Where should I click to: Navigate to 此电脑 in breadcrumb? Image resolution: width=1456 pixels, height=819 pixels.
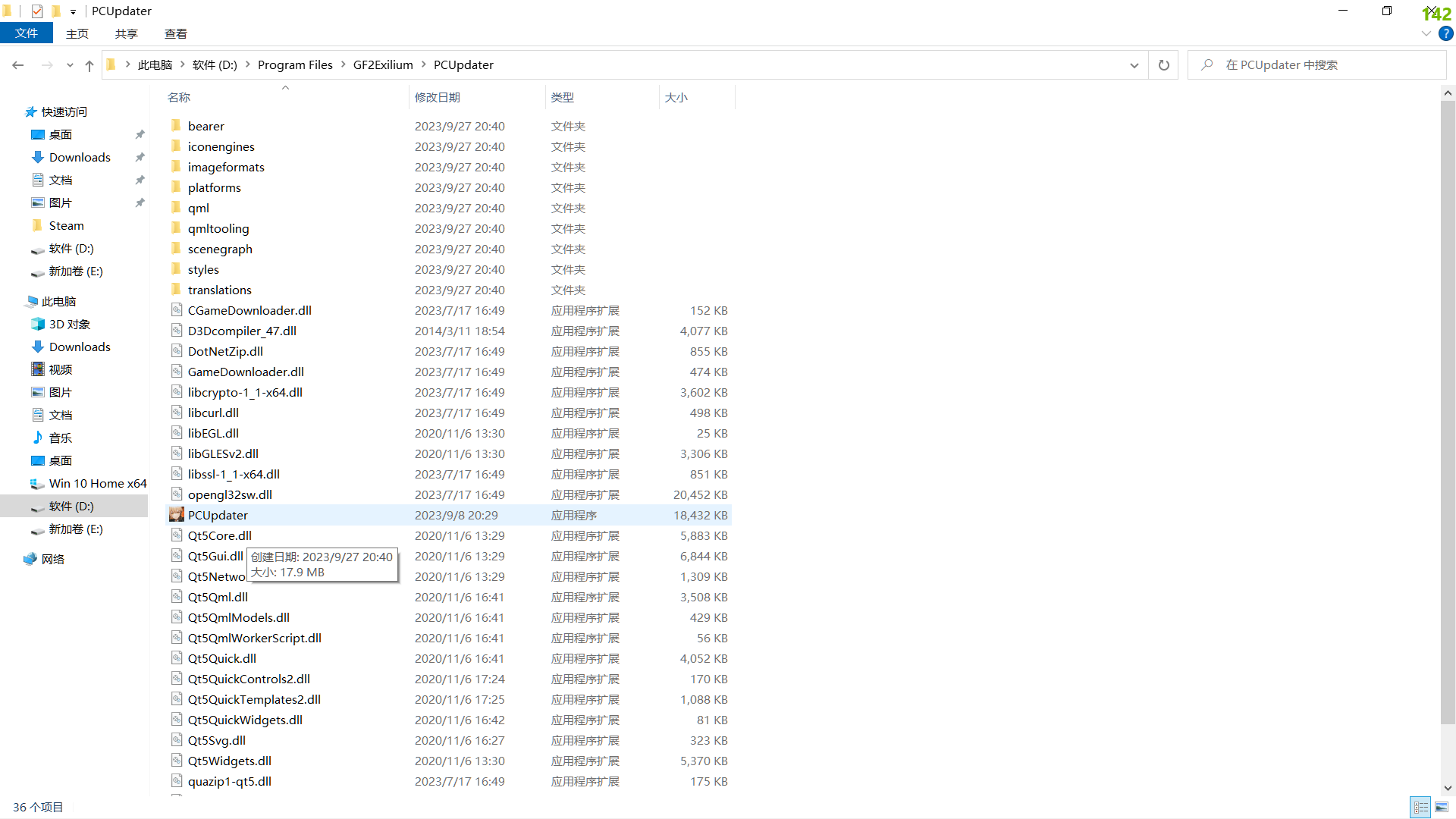coord(155,65)
